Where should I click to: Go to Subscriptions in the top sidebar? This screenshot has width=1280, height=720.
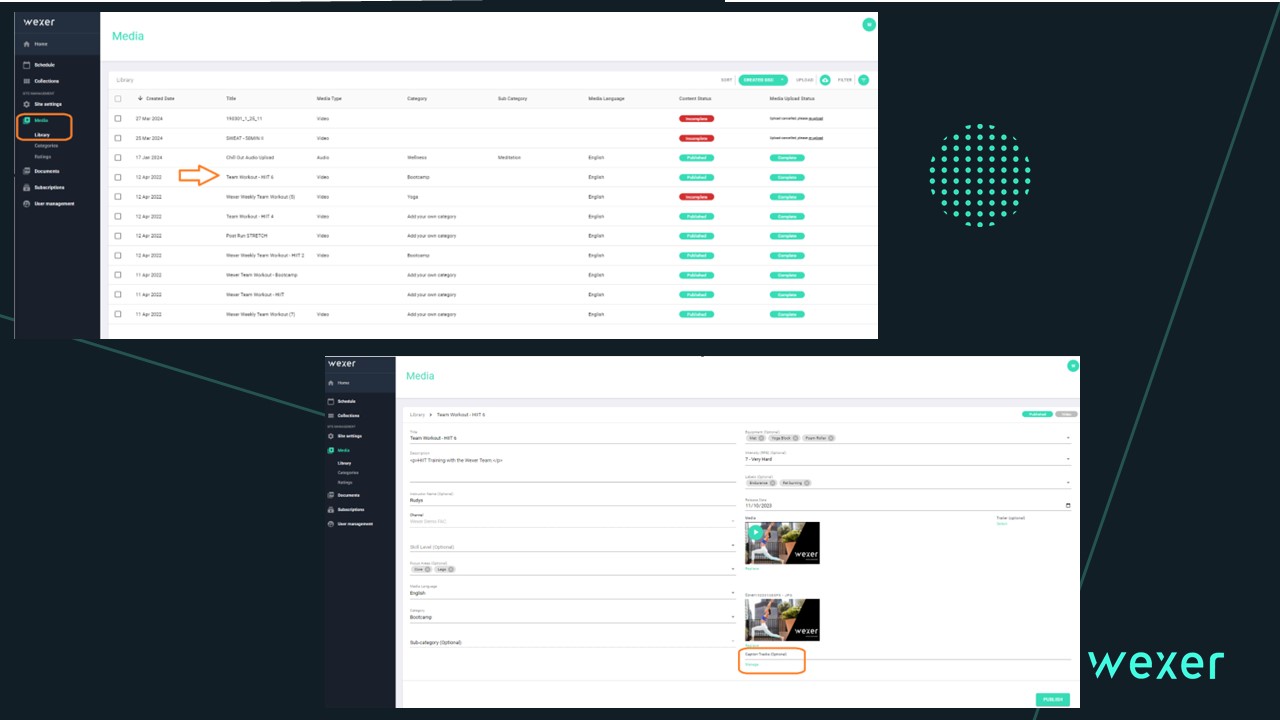click(48, 187)
